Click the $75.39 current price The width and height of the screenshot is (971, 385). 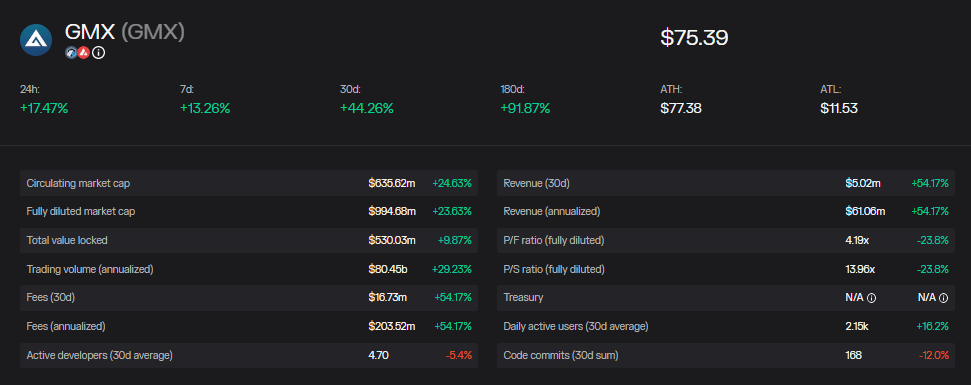coord(694,38)
